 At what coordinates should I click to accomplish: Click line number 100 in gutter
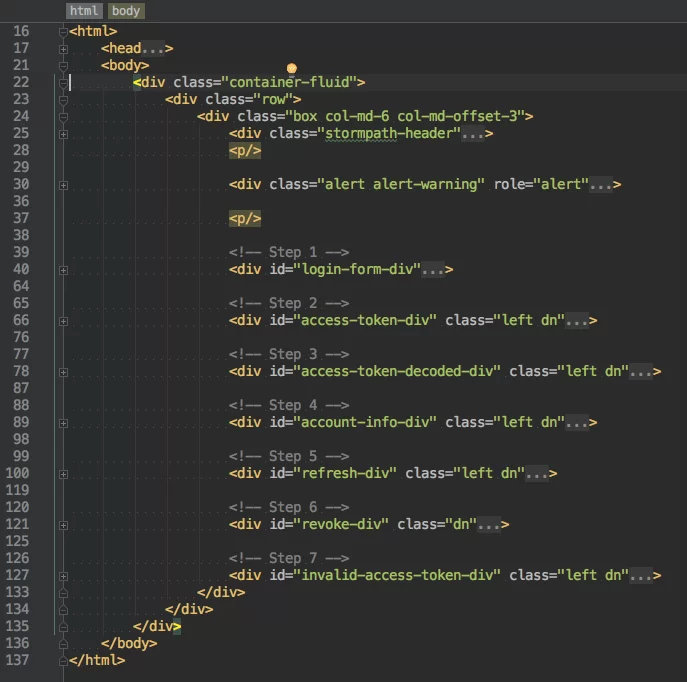pos(18,474)
